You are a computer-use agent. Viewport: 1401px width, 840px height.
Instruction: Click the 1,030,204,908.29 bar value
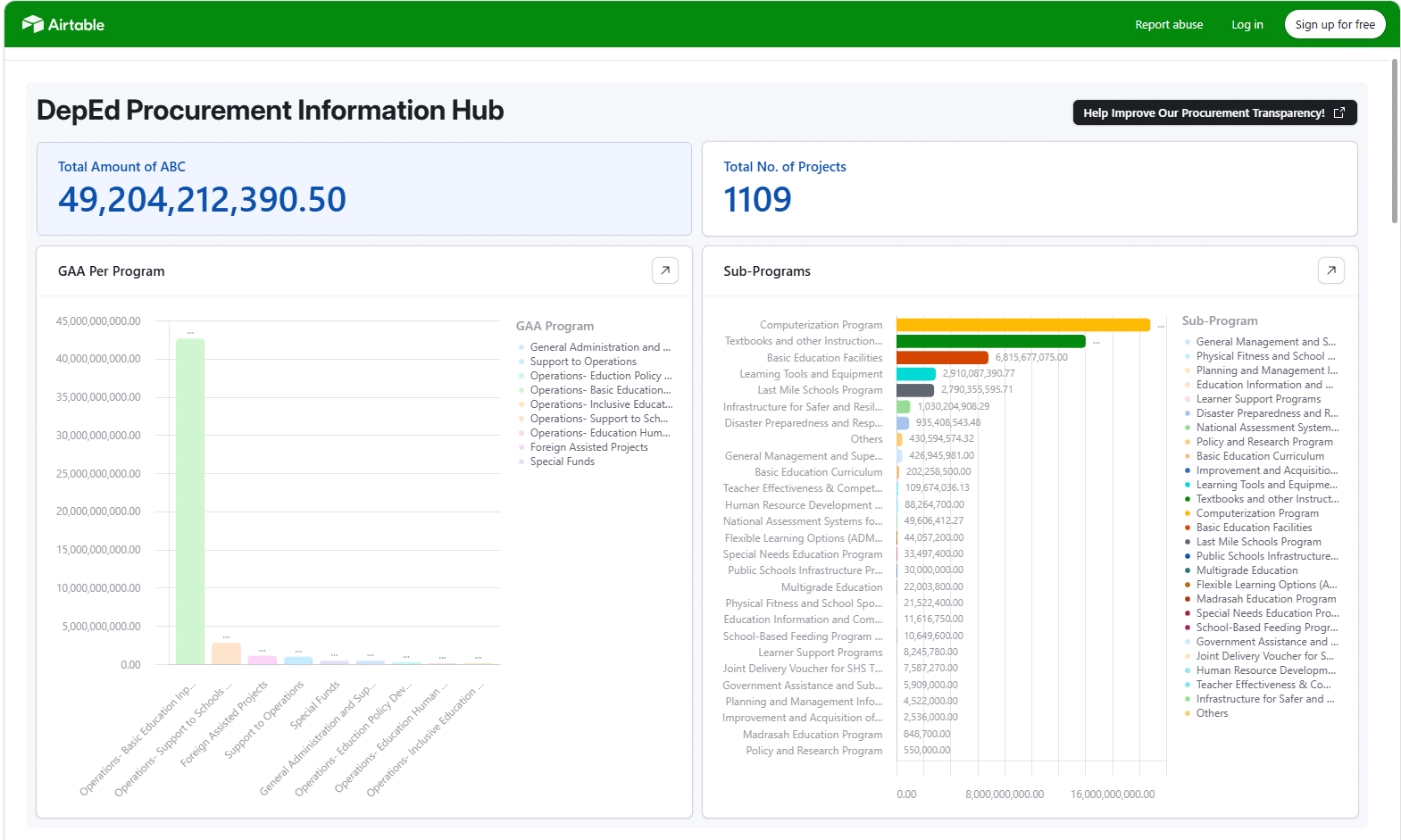pyautogui.click(x=954, y=406)
